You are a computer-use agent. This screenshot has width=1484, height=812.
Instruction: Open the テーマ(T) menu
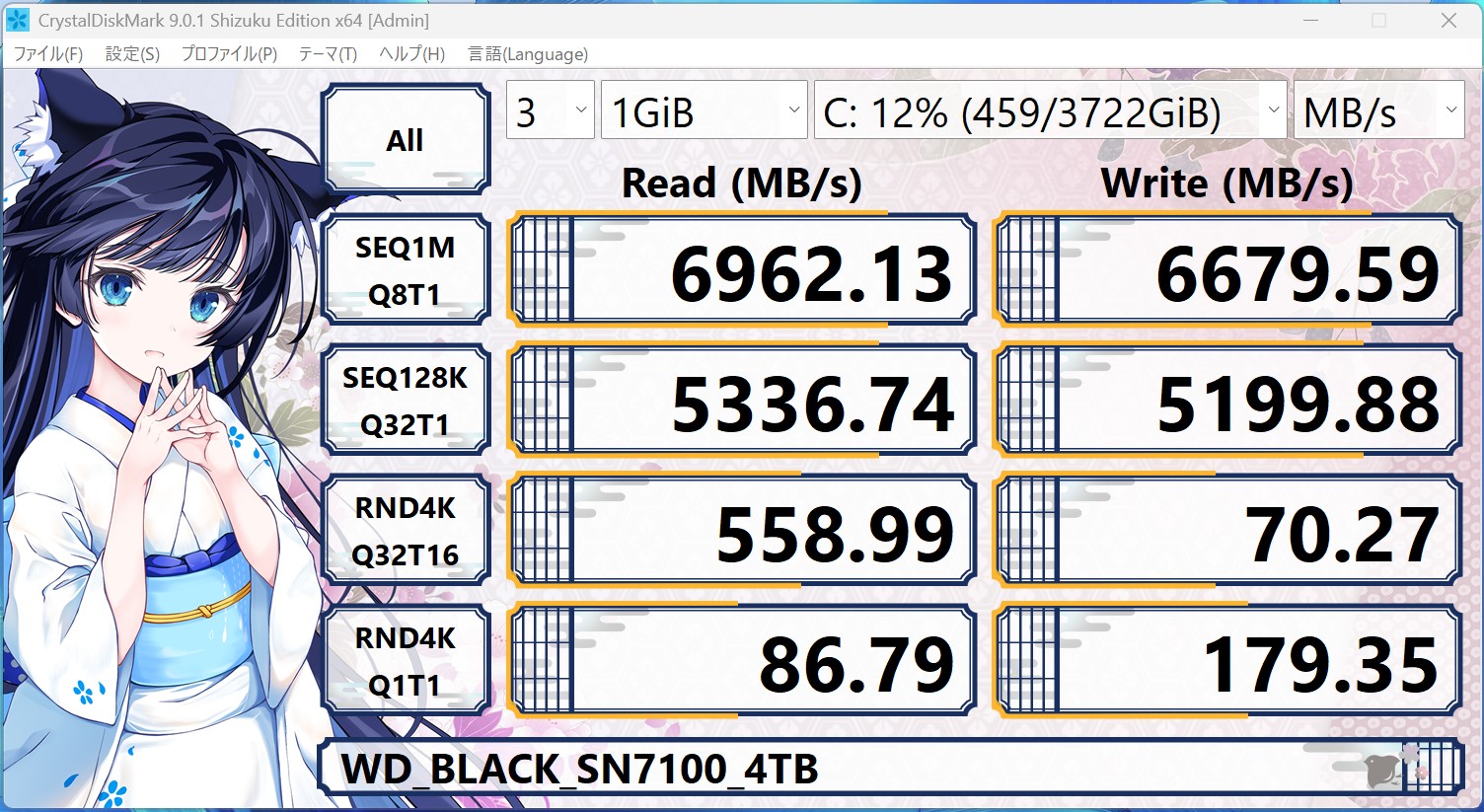pyautogui.click(x=328, y=54)
